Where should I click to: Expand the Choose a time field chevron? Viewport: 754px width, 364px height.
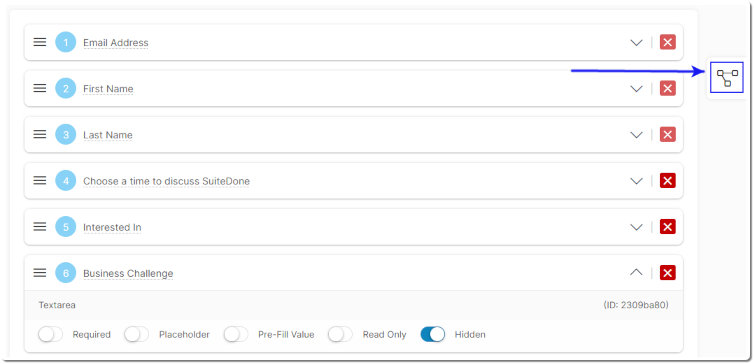tap(636, 181)
